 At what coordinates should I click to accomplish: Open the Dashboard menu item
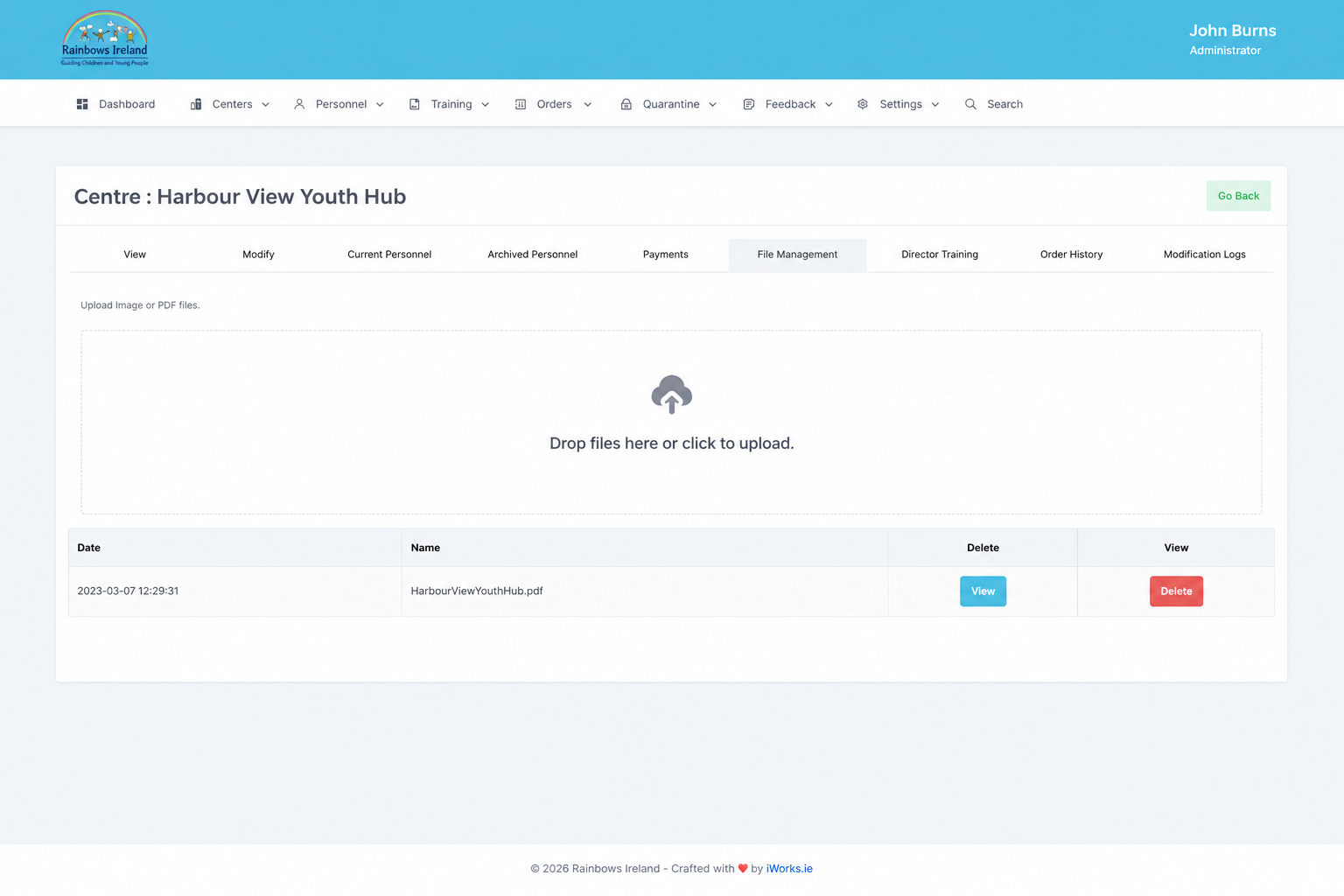(116, 104)
